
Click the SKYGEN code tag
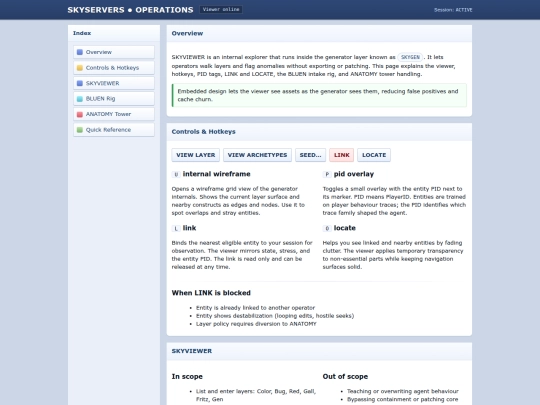click(410, 57)
